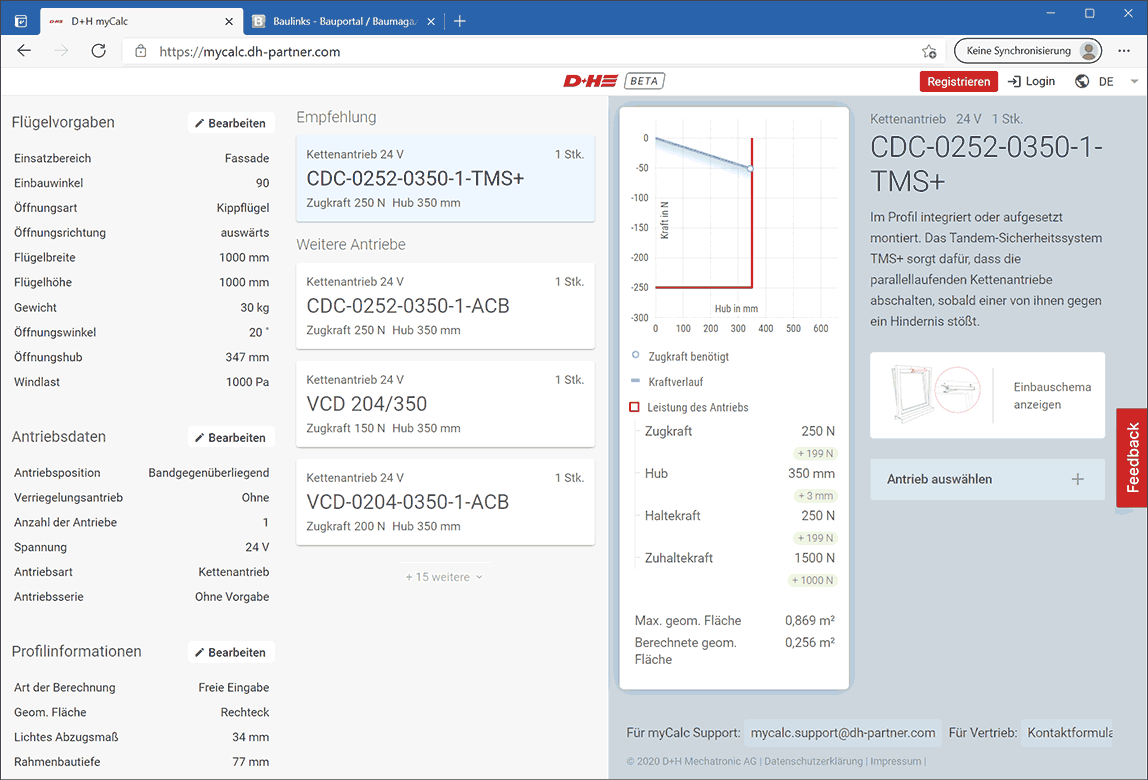
Task: Click the Keine Synchronisierung button
Action: (1027, 51)
